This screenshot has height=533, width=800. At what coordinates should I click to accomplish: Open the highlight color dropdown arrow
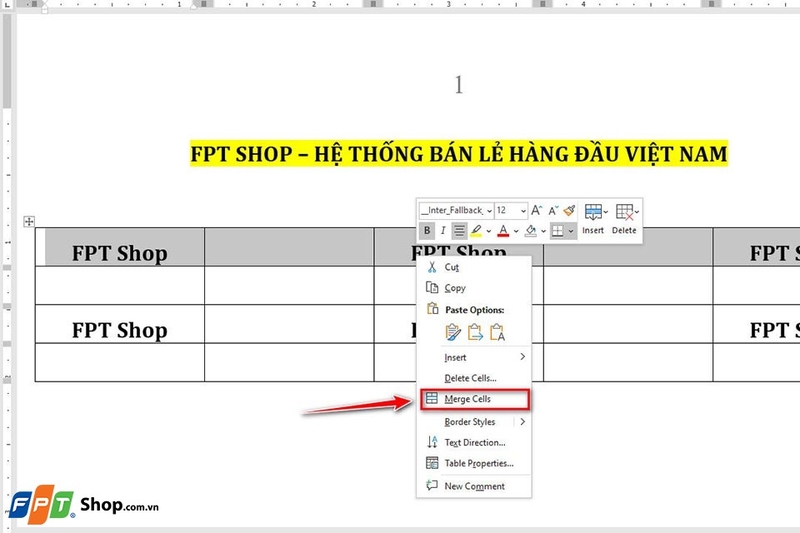[x=489, y=231]
